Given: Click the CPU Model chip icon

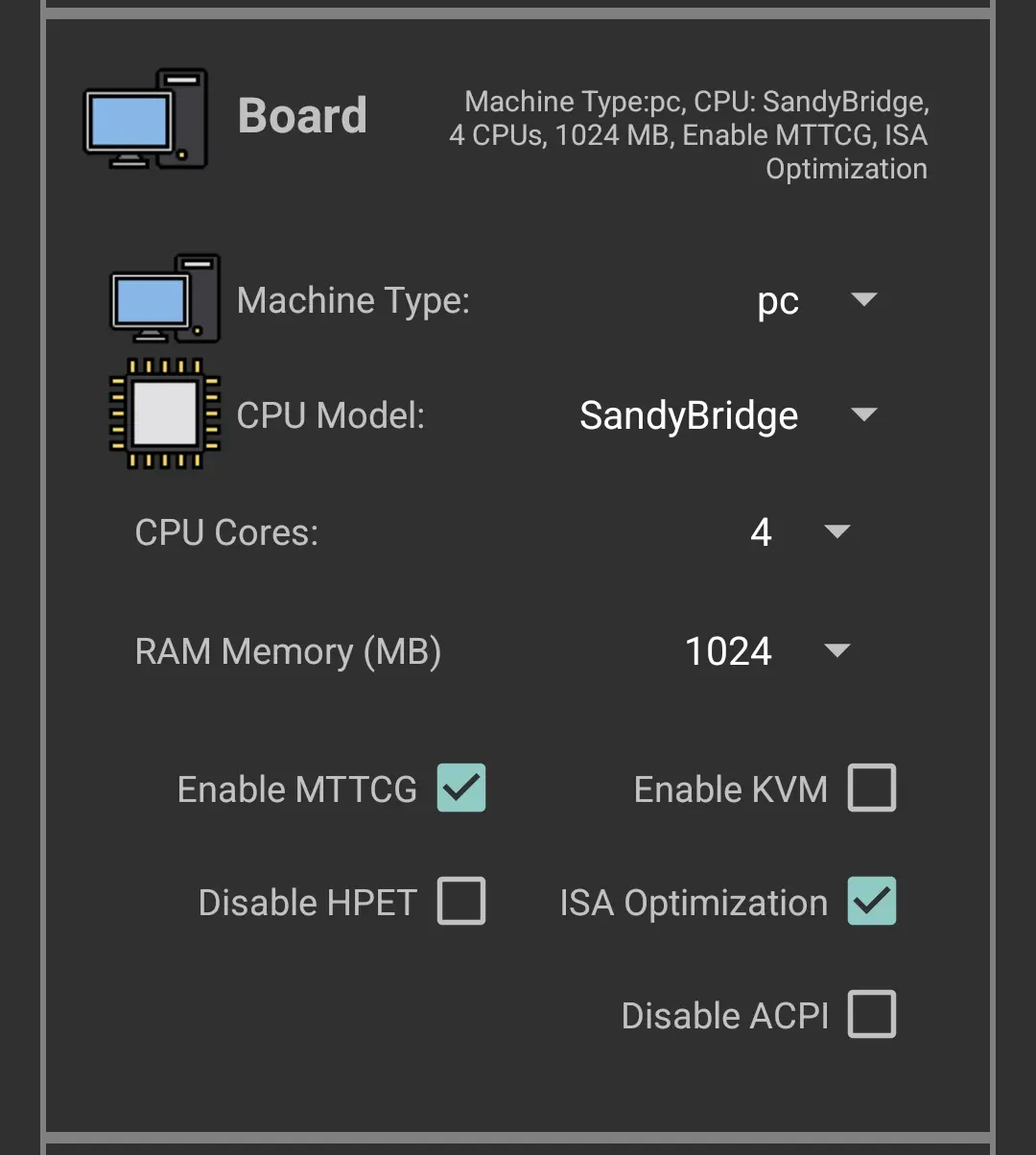Looking at the screenshot, I should pyautogui.click(x=166, y=414).
